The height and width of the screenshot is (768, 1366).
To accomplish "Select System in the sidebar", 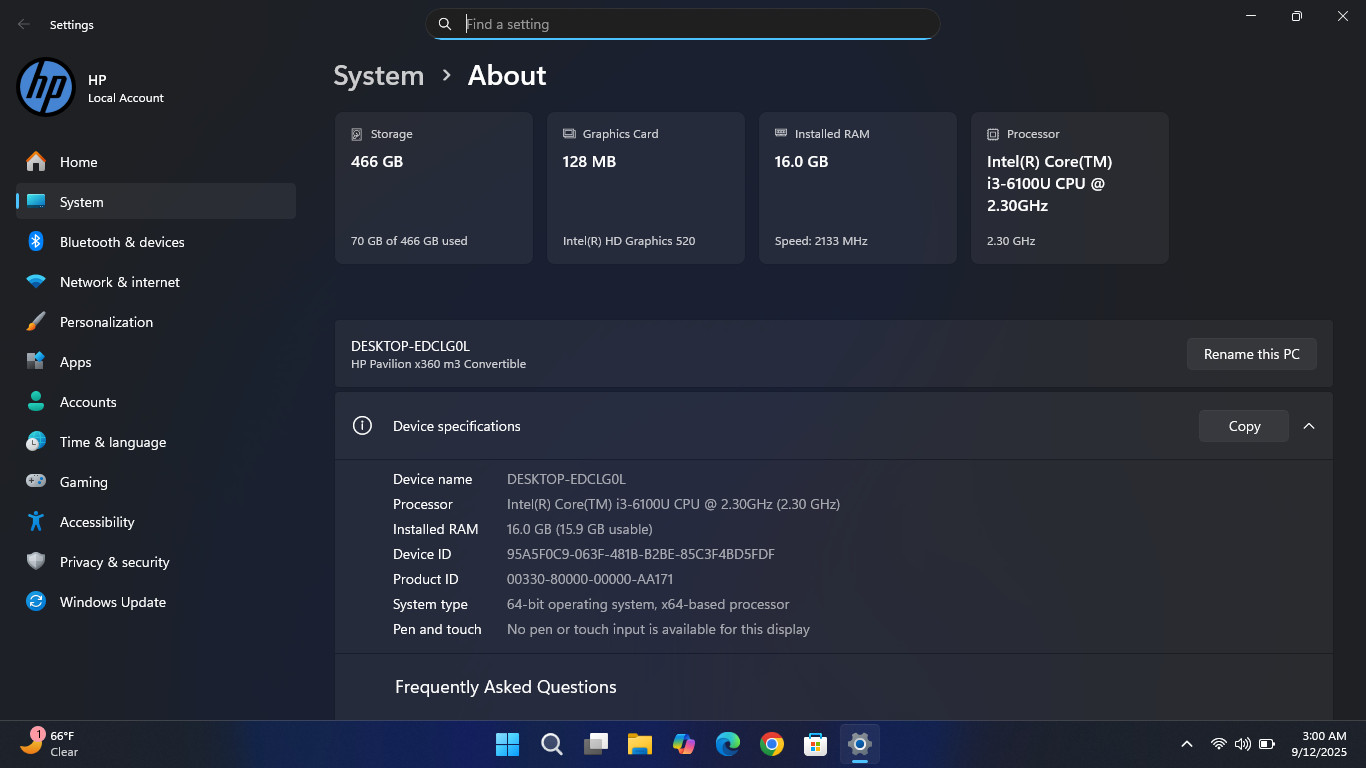I will [156, 201].
